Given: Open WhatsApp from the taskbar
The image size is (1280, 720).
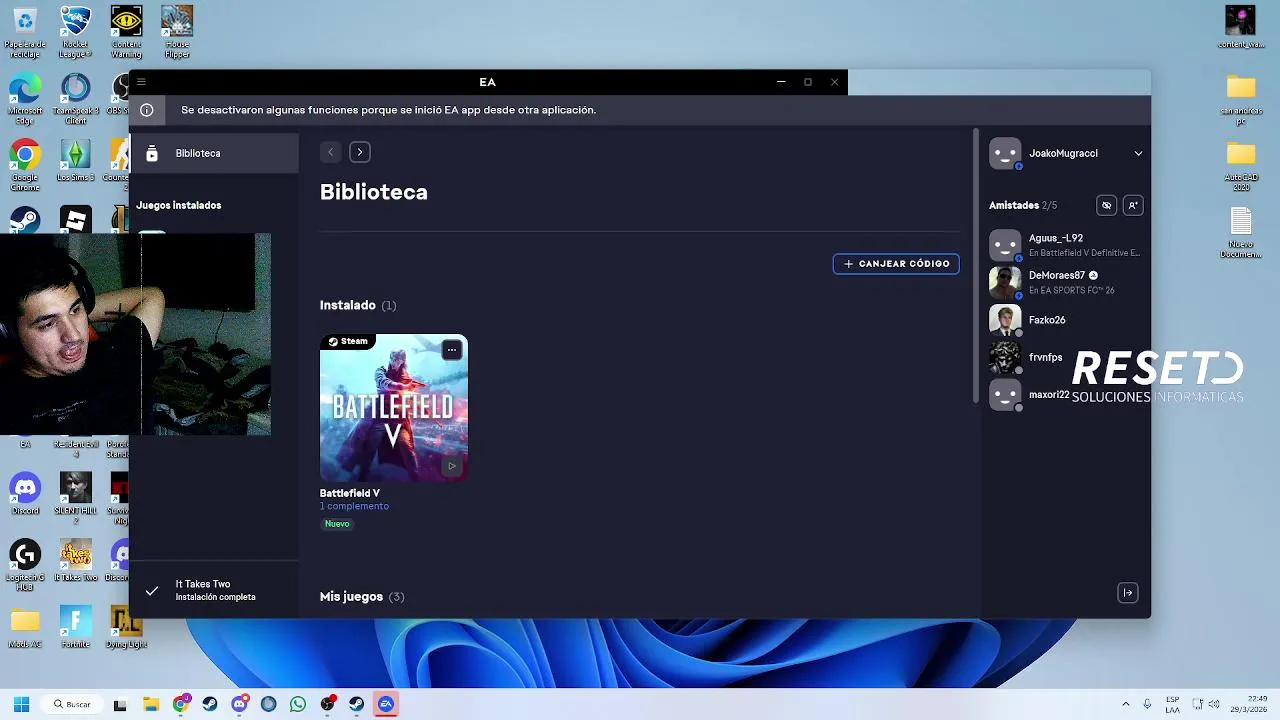Looking at the screenshot, I should [x=298, y=704].
